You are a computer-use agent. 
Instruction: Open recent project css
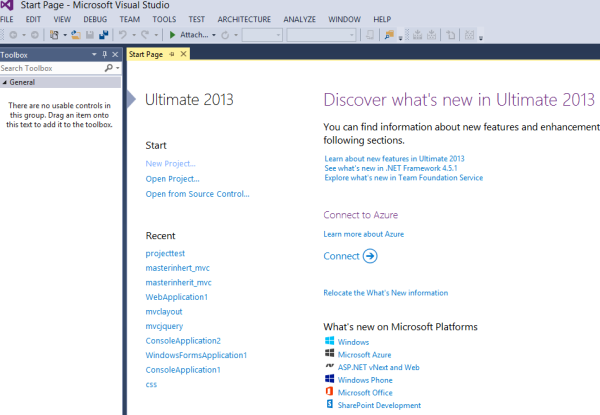(x=151, y=384)
